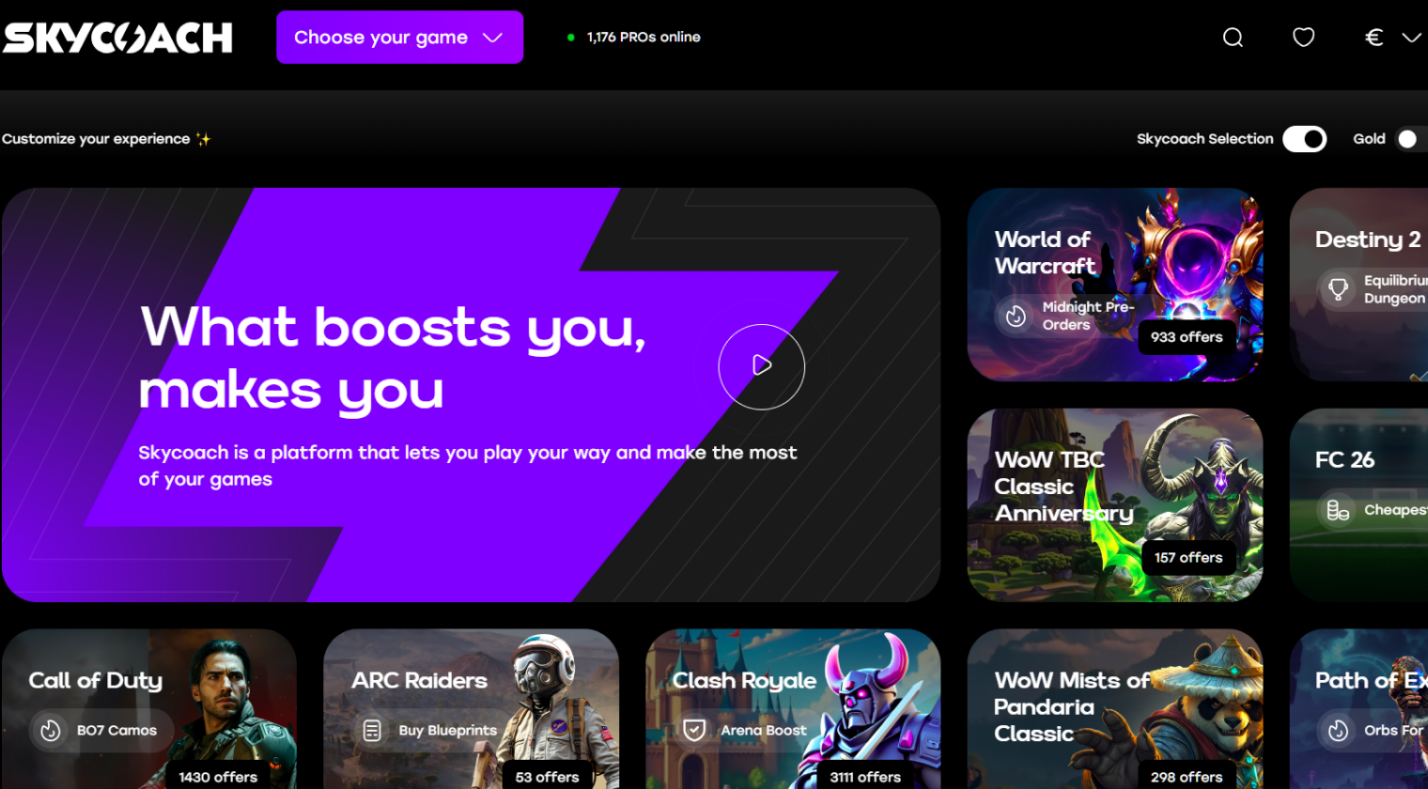Open the euro currency selector
Image resolution: width=1428 pixels, height=789 pixels.
1374,38
